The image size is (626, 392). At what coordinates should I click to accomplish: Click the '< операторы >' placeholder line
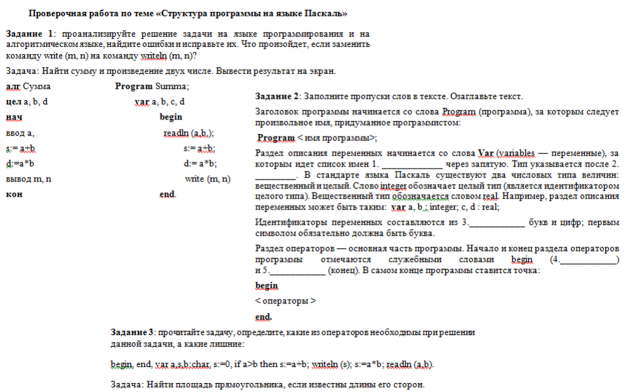coord(285,301)
